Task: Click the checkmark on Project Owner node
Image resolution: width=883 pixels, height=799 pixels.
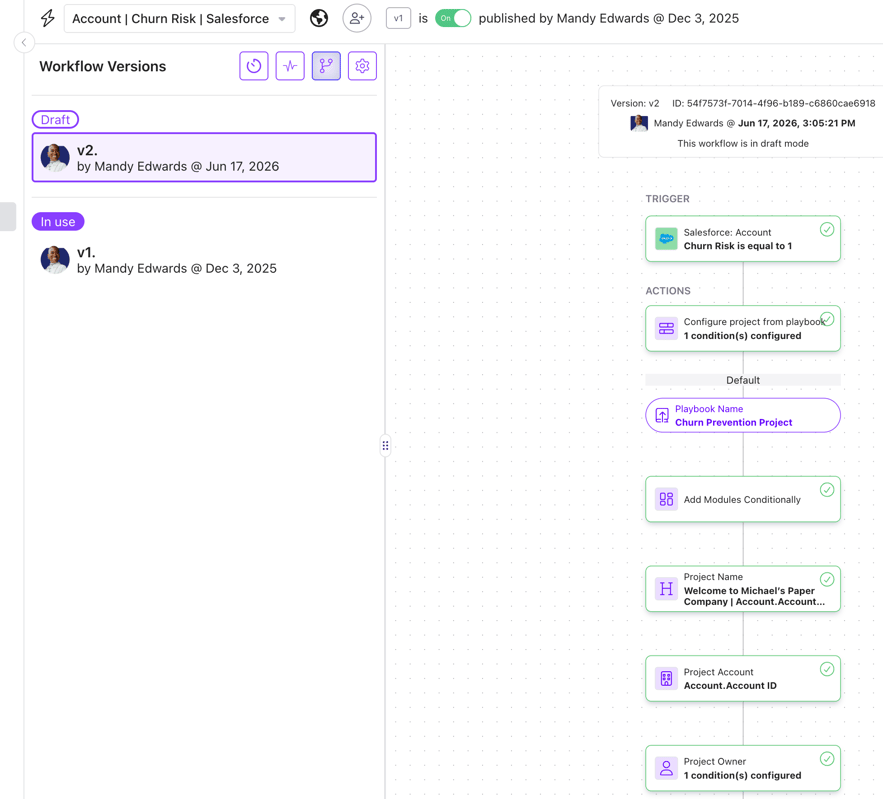Action: [827, 759]
